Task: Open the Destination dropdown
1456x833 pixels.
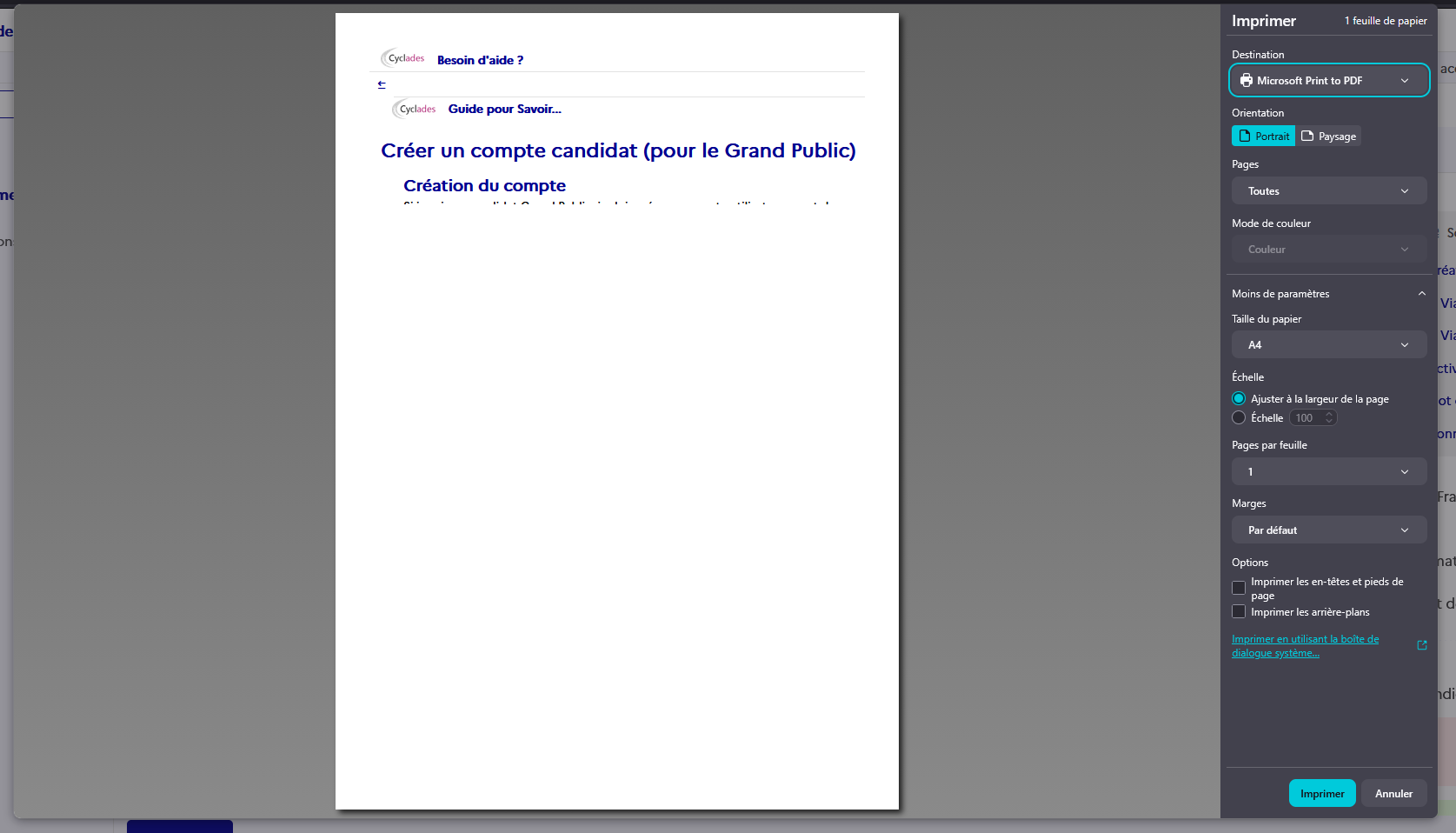Action: tap(1328, 81)
